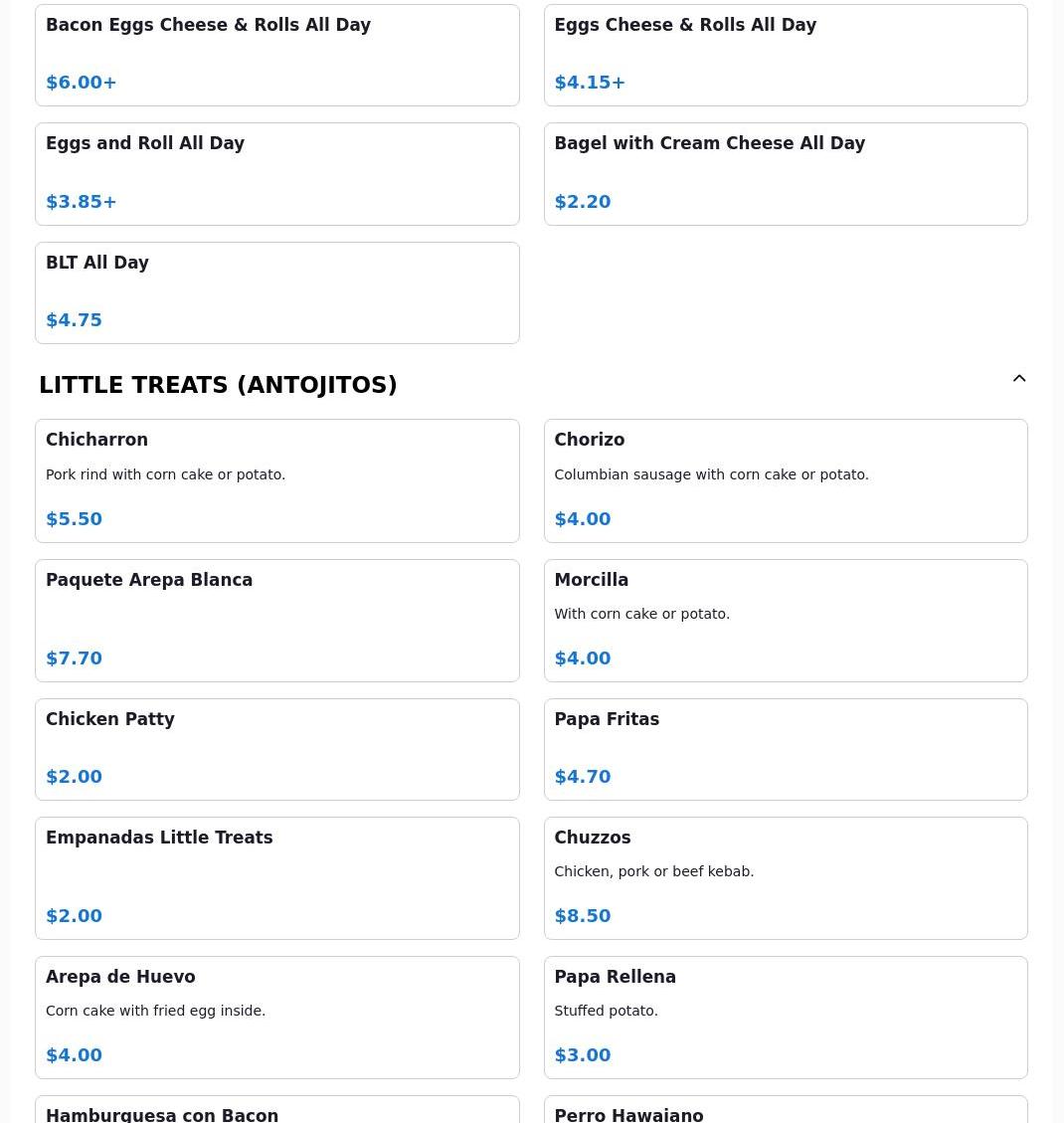This screenshot has width=1064, height=1123.
Task: Open Hamburguesa con Bacon item
Action: point(276,1111)
